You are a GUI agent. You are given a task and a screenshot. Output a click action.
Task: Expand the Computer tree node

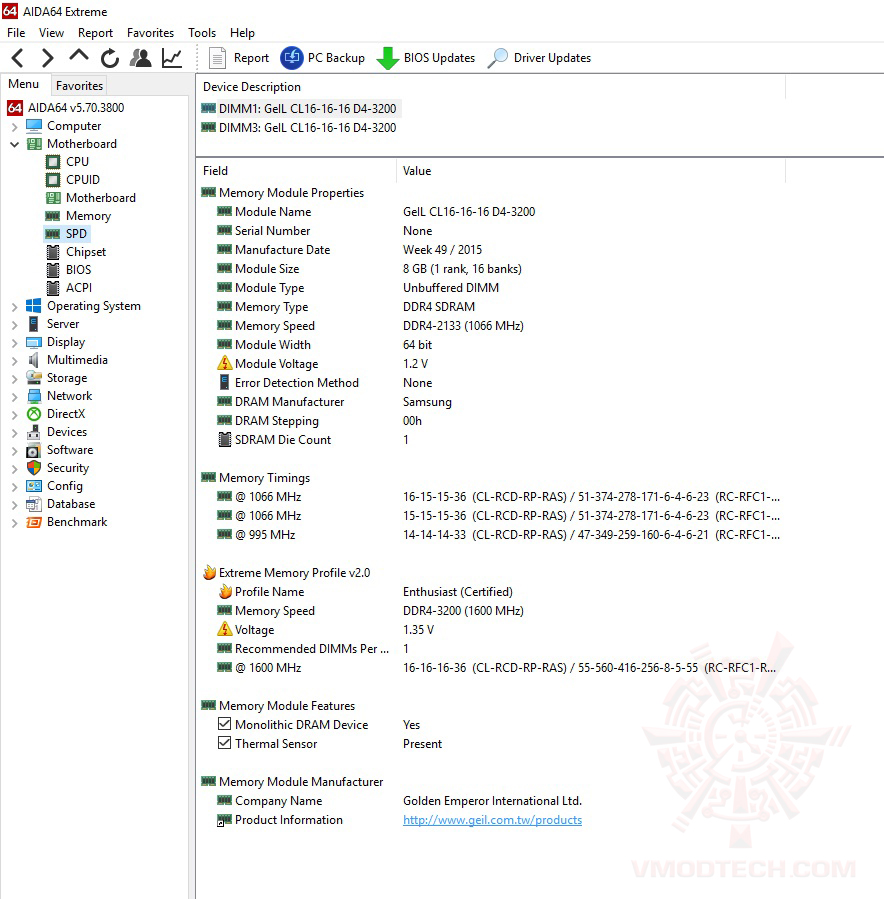coord(15,126)
